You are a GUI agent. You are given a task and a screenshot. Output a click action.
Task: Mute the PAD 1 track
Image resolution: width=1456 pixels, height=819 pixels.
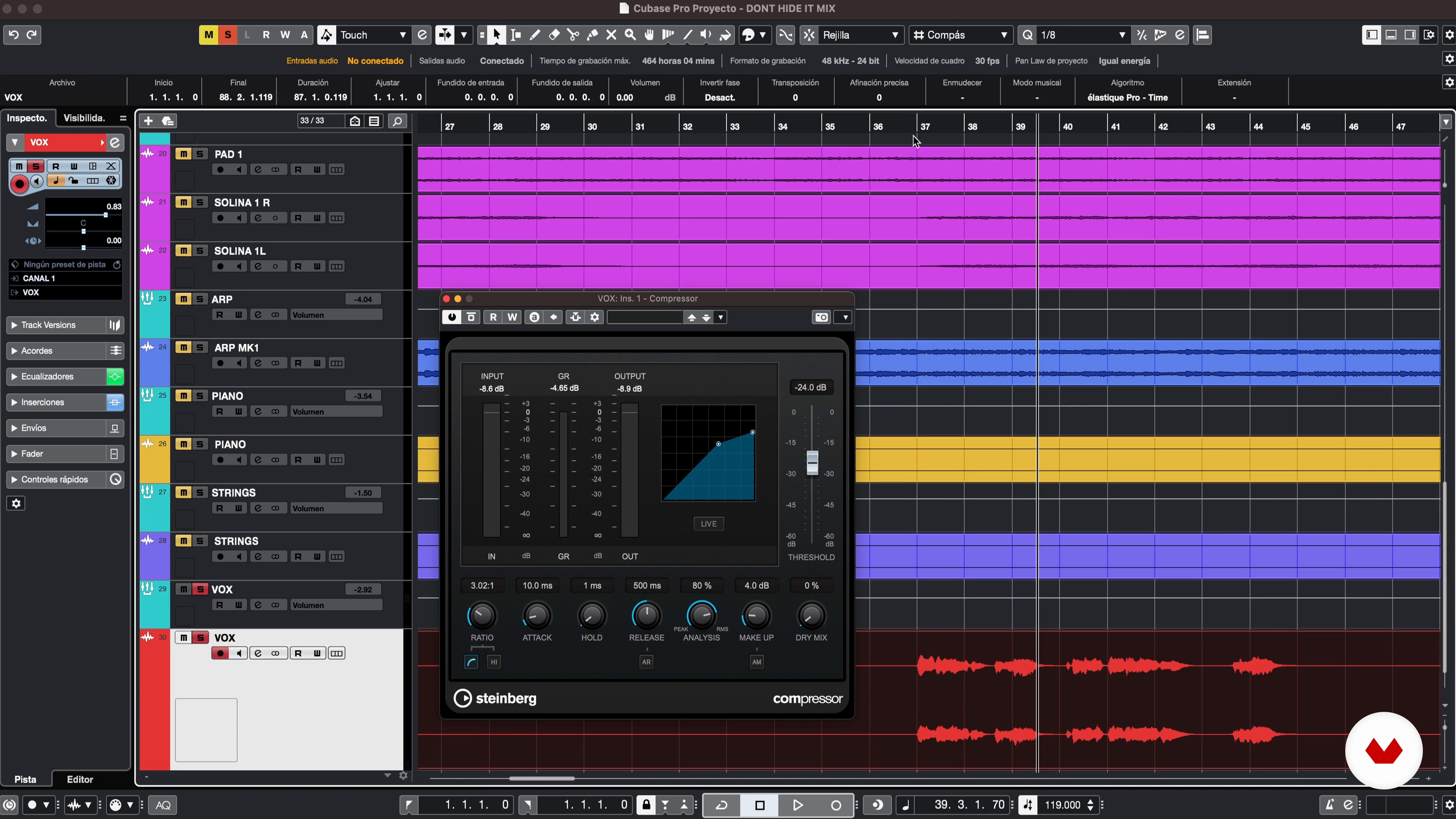[183, 154]
